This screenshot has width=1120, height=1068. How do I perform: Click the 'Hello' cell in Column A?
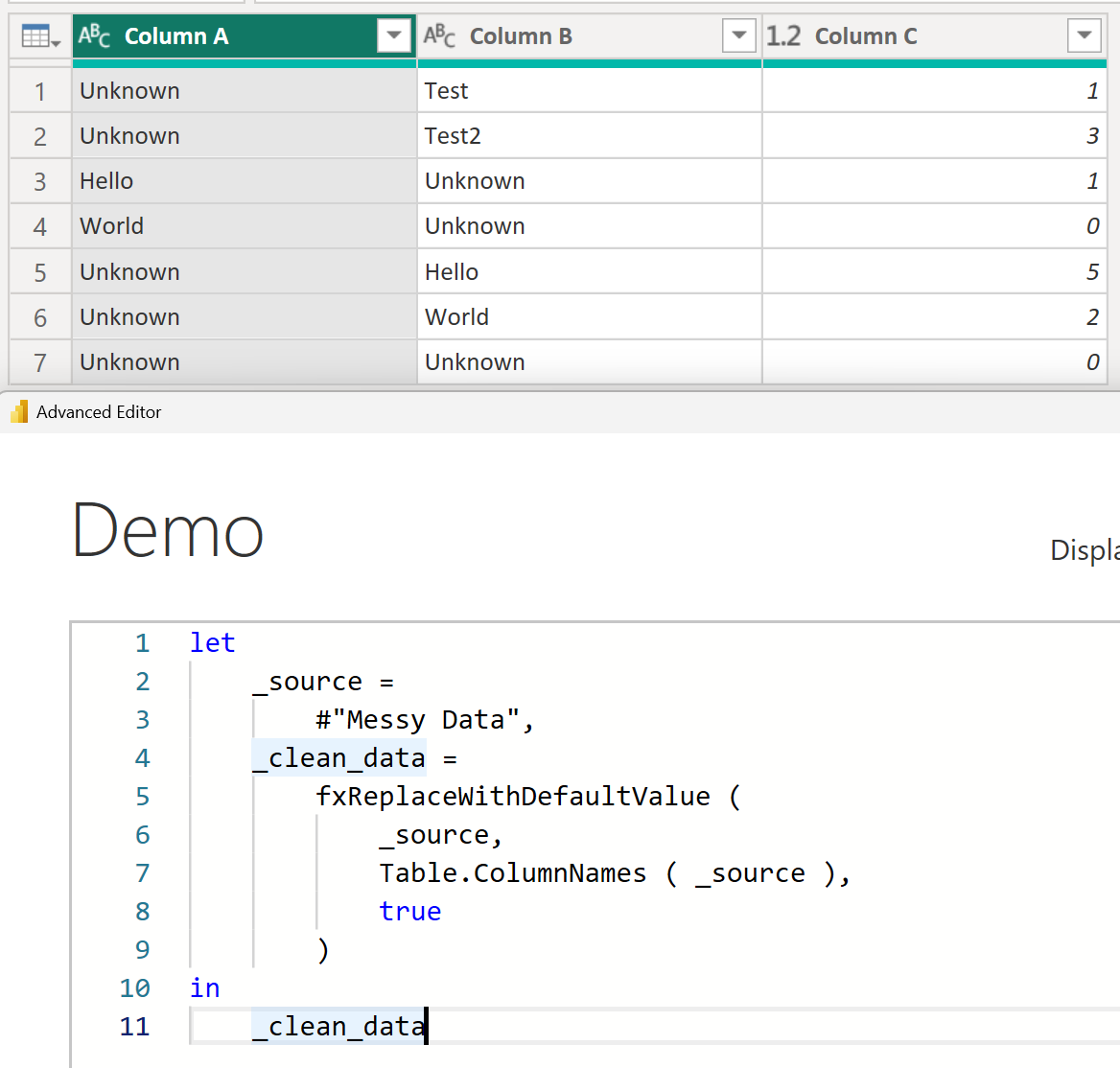106,181
